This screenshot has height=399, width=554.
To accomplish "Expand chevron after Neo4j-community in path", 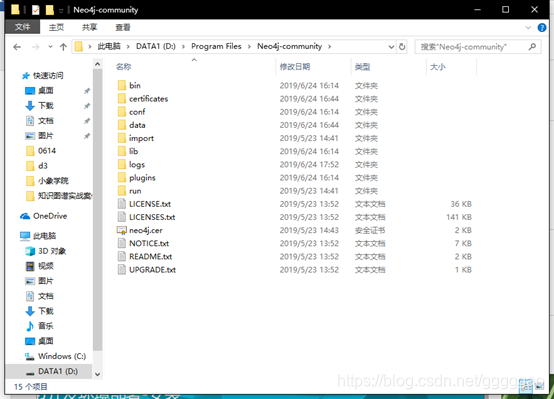I will [x=329, y=47].
